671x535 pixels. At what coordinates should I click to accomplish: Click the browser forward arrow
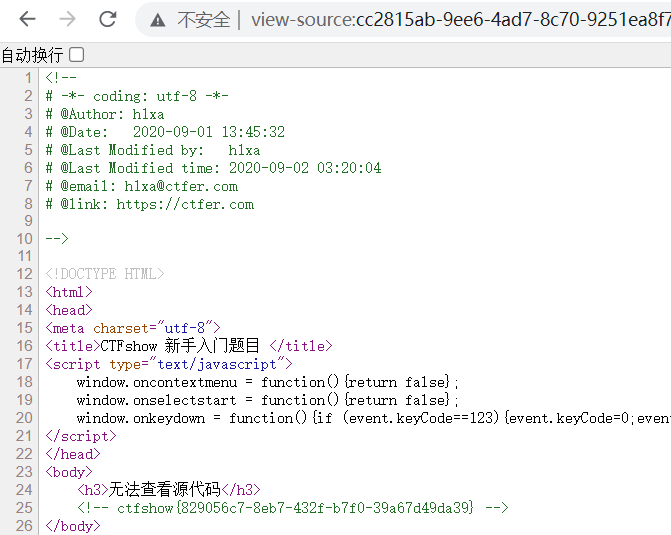(67, 19)
